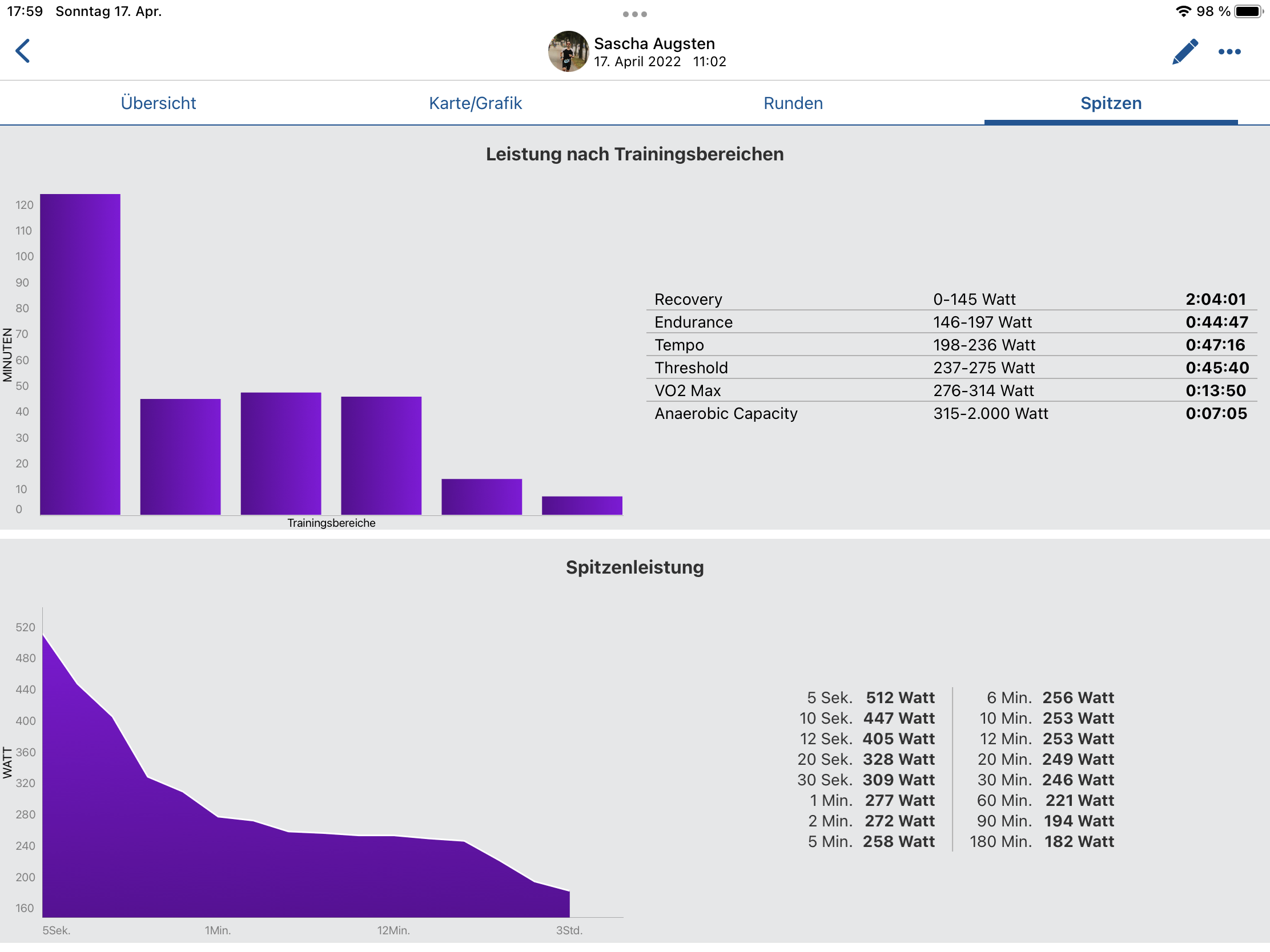Select the Recovery zone row
Screen dimensions: 1270x952
(951, 300)
